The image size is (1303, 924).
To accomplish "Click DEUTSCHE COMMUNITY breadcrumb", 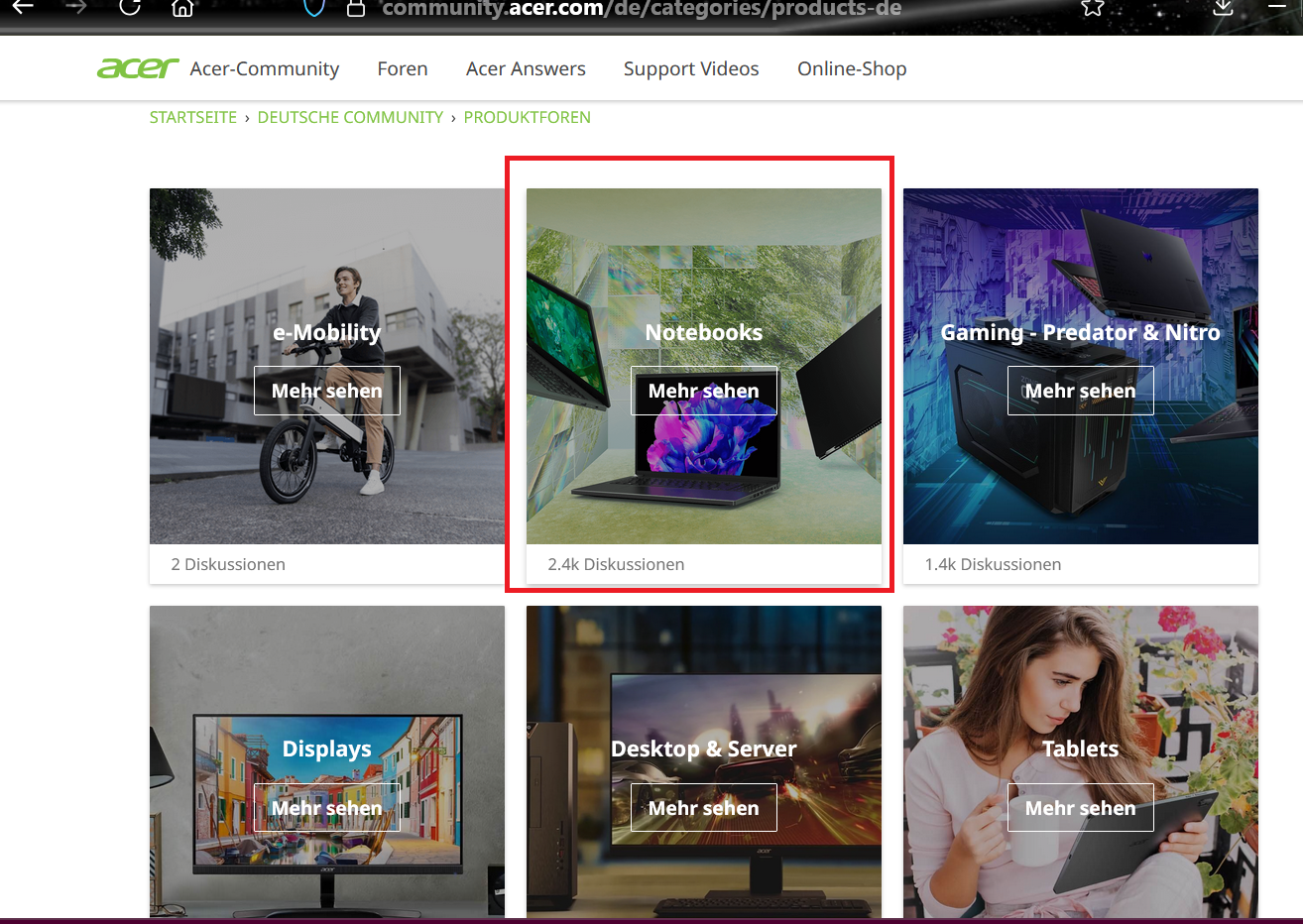I will click(x=350, y=117).
